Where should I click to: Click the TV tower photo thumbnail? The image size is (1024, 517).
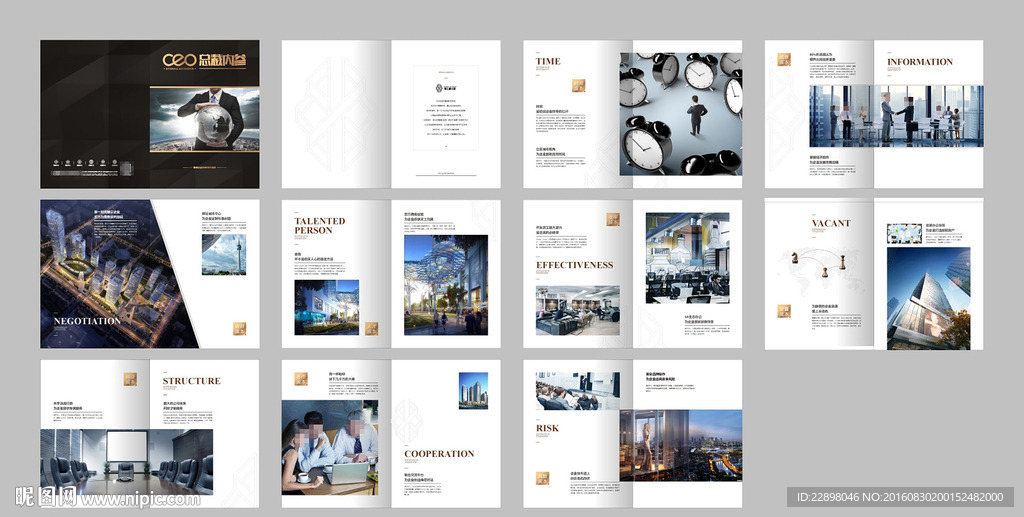point(223,254)
